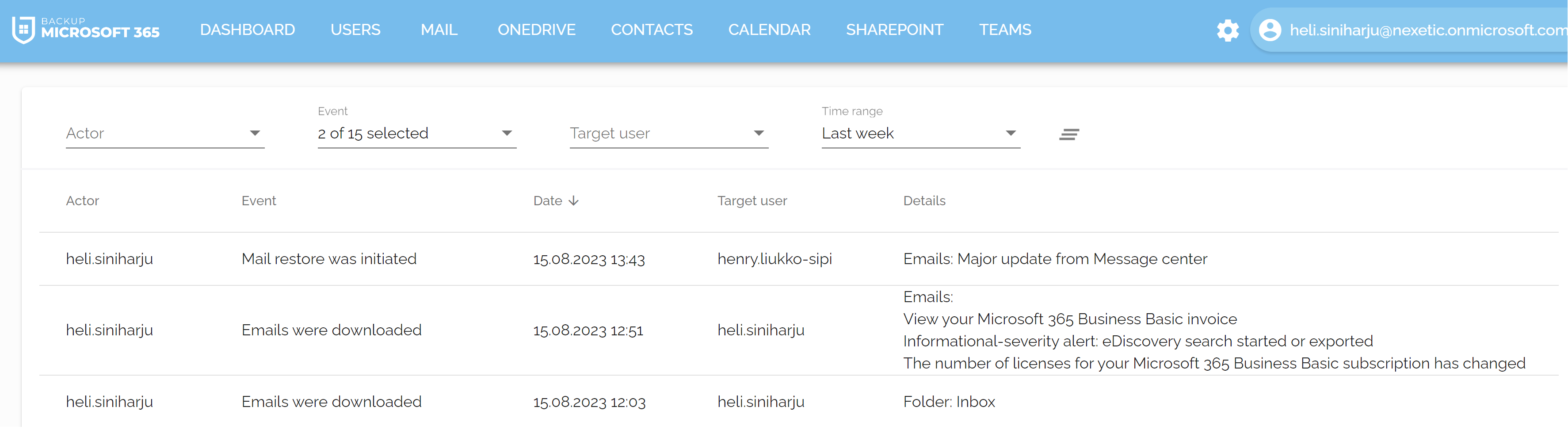The image size is (1568, 430).
Task: Click the date 15.08.2023 12:03
Action: point(589,402)
